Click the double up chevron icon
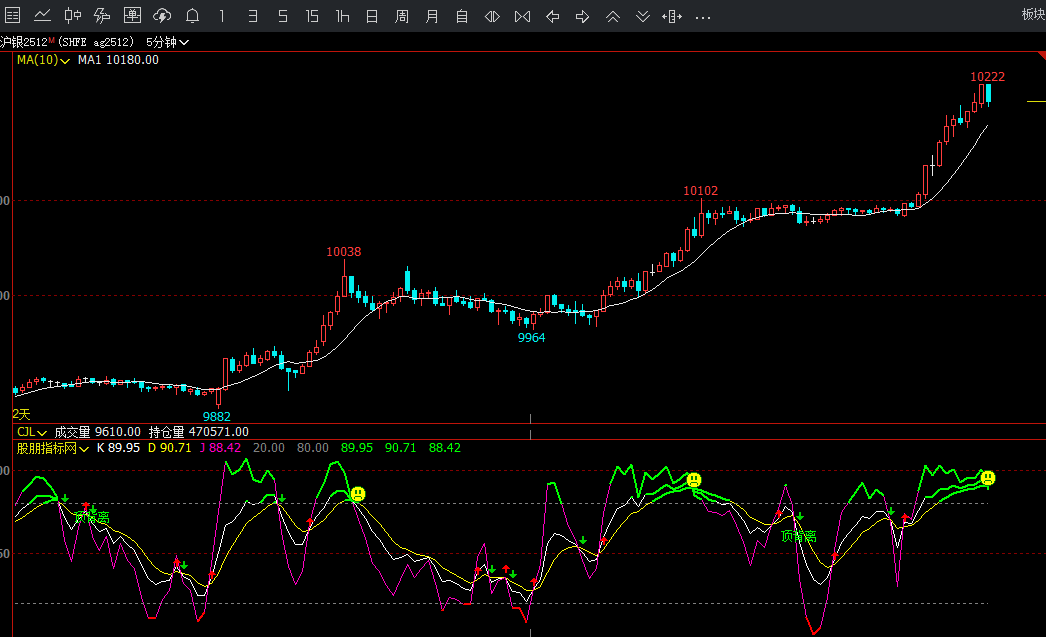This screenshot has height=637, width=1046. click(x=612, y=16)
